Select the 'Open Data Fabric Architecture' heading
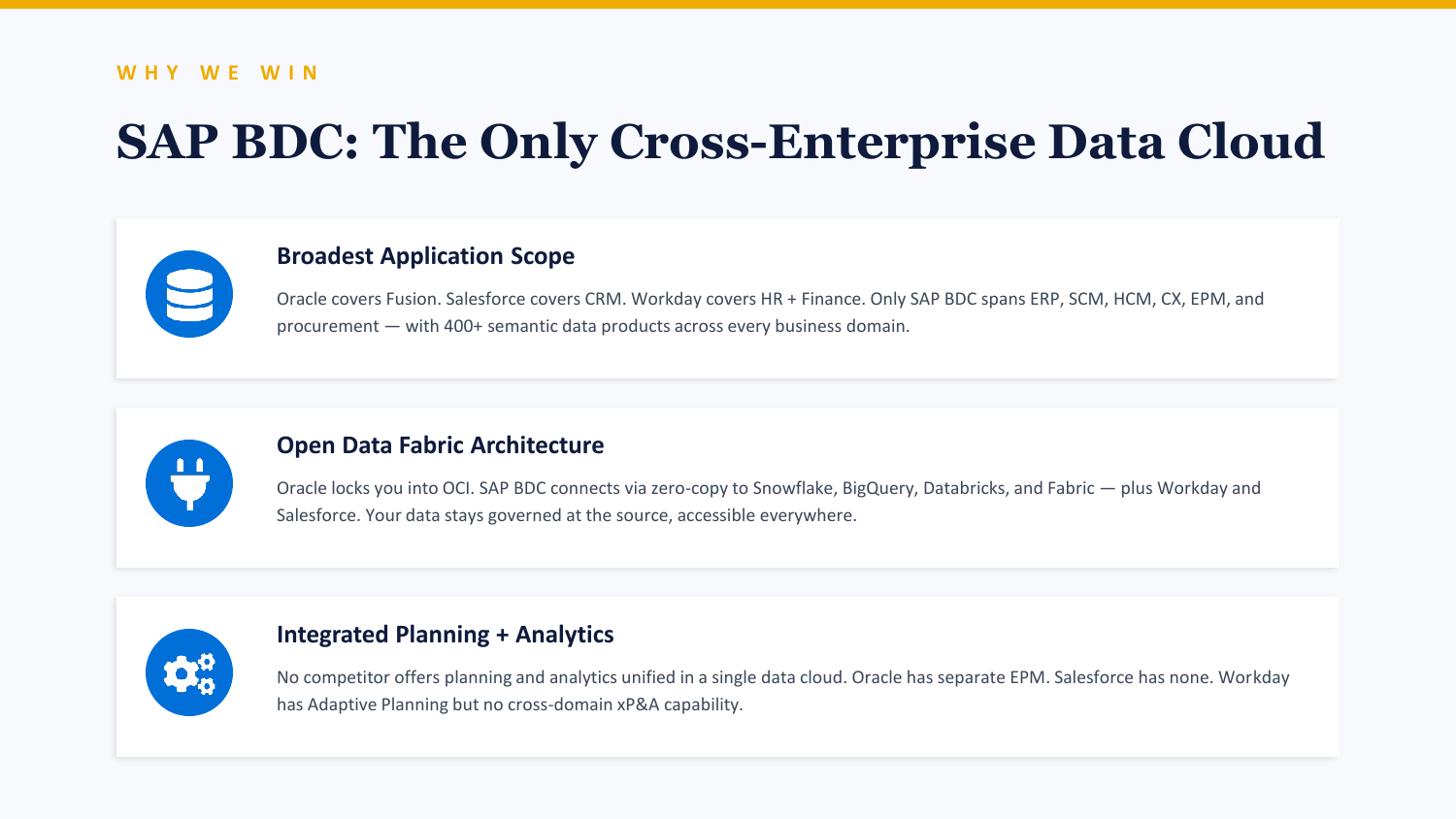This screenshot has height=819, width=1456. pos(440,445)
